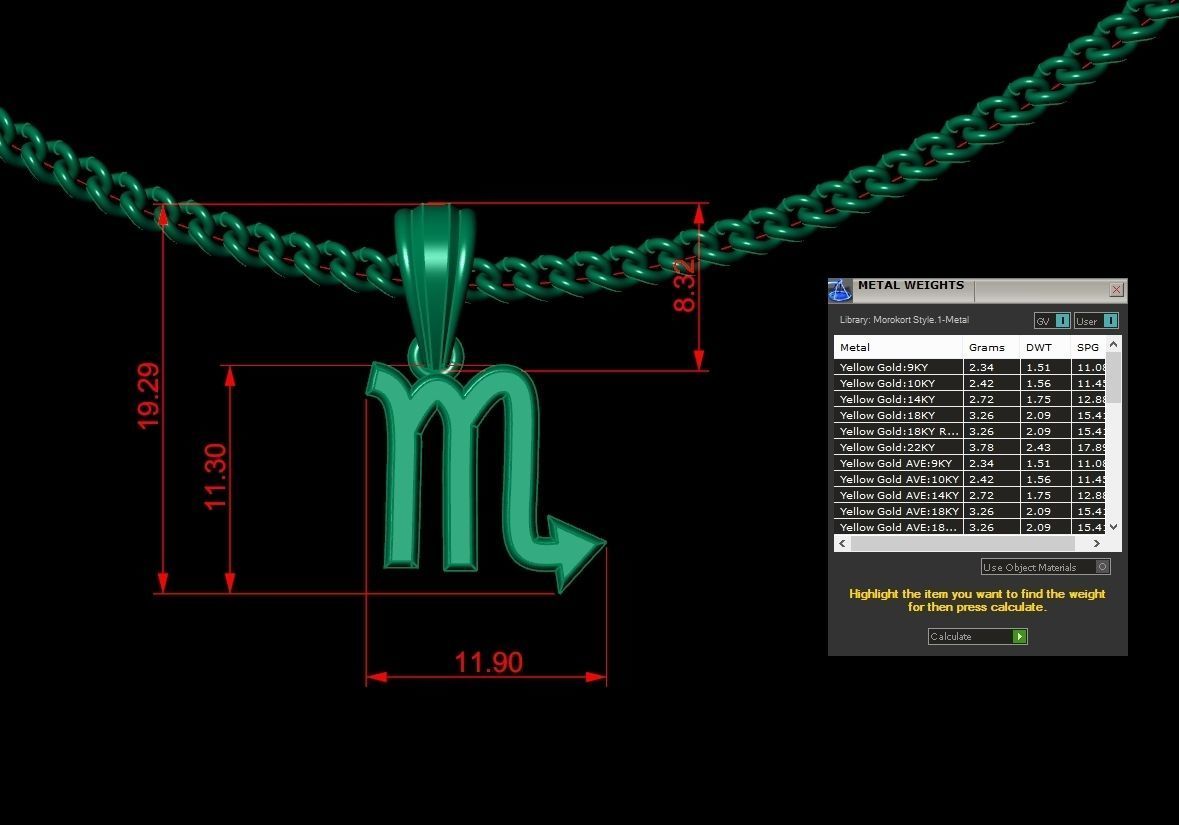Click the Calculate button
The width and height of the screenshot is (1179, 825).
(977, 636)
